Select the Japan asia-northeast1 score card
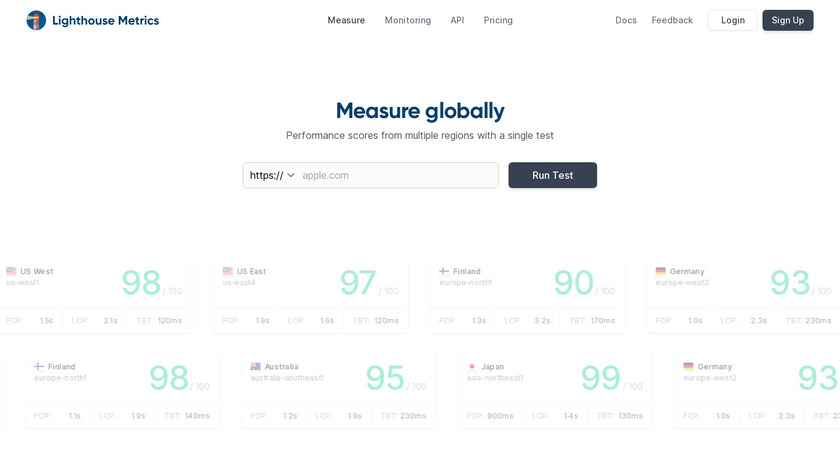840x472 pixels. coord(554,389)
